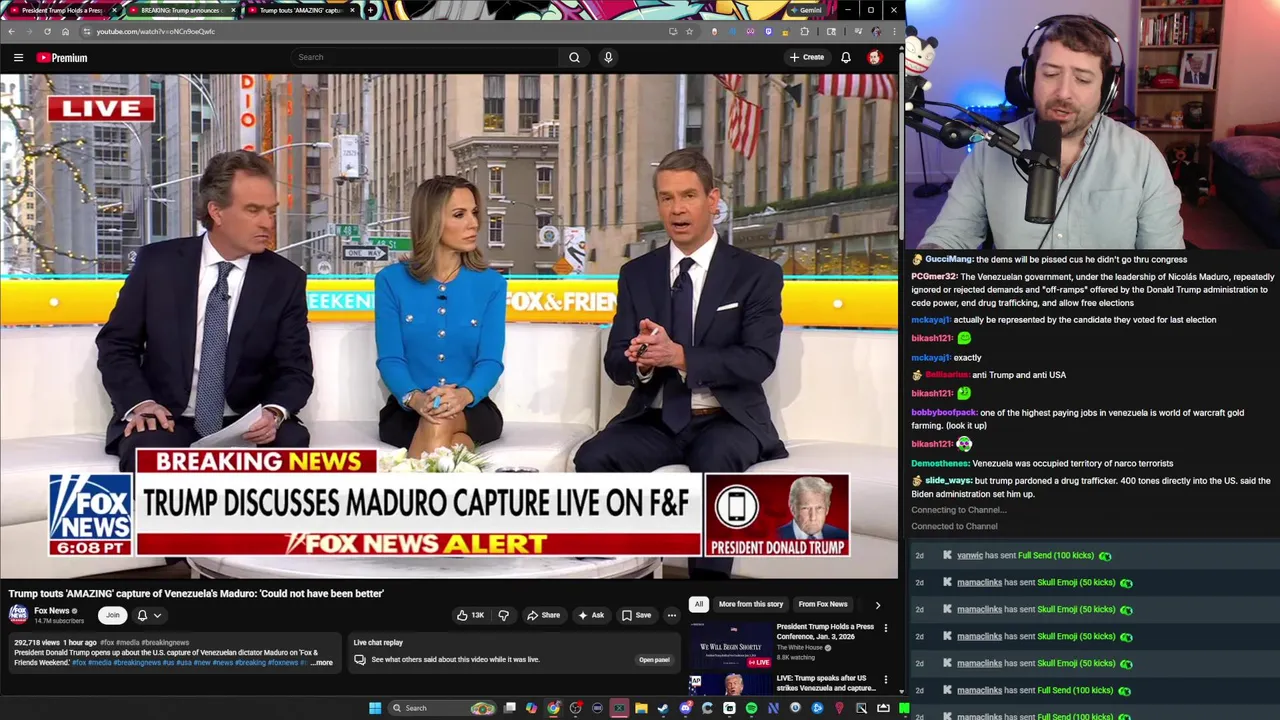Open Fox News channel avatar

tap(18, 614)
